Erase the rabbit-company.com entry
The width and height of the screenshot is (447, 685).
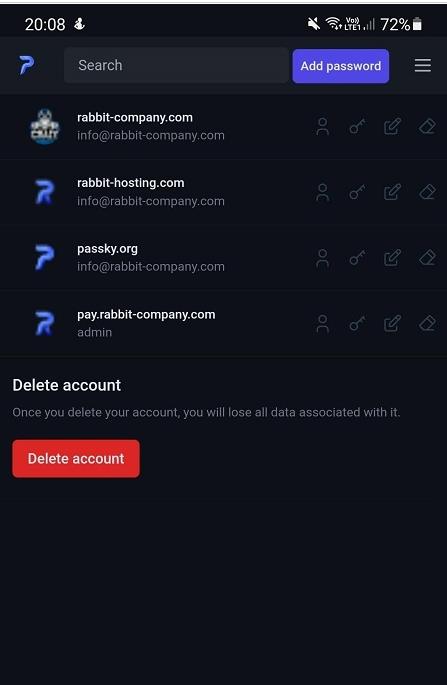pyautogui.click(x=427, y=127)
